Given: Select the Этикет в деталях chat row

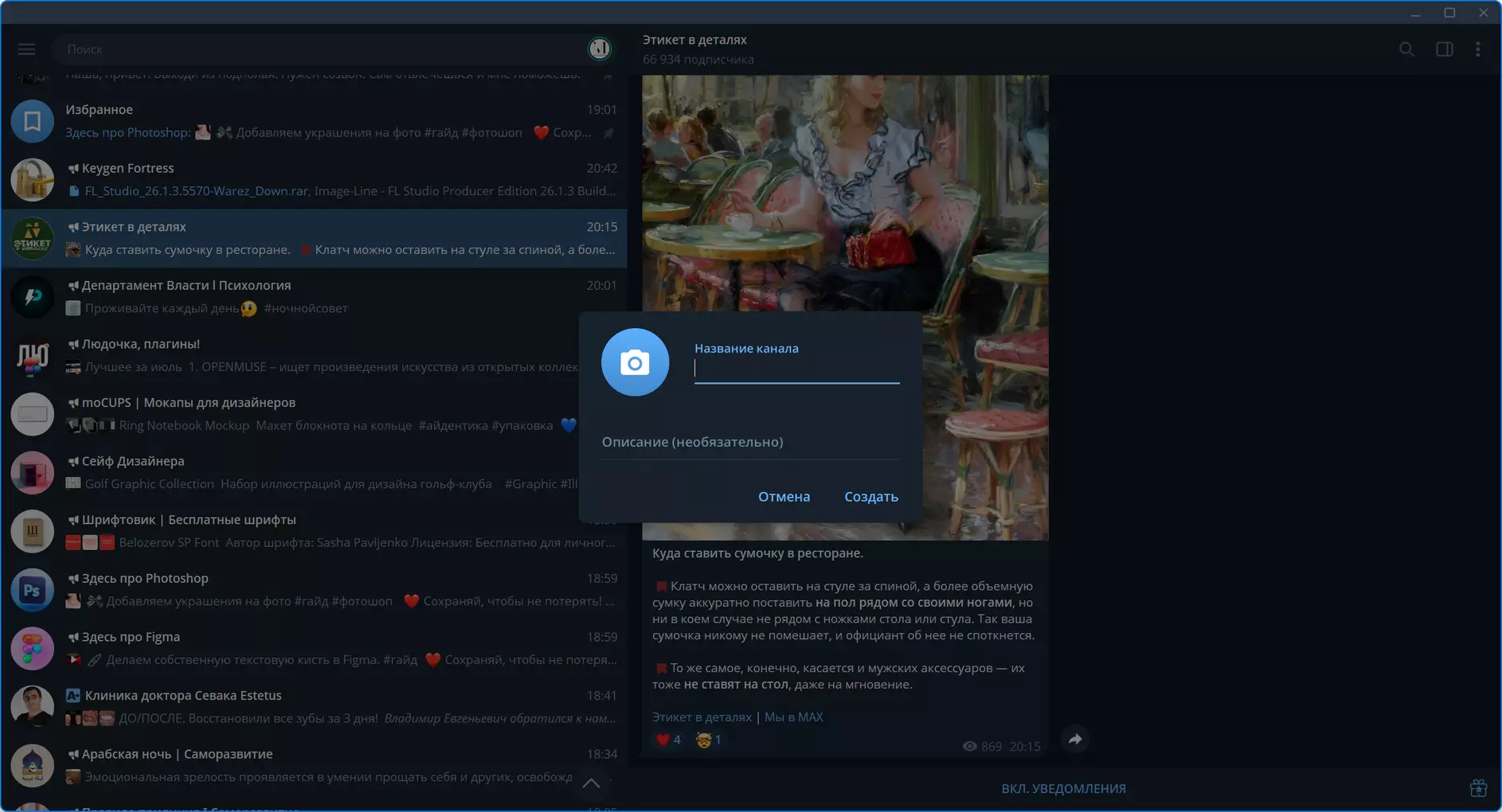Looking at the screenshot, I should click(x=315, y=238).
